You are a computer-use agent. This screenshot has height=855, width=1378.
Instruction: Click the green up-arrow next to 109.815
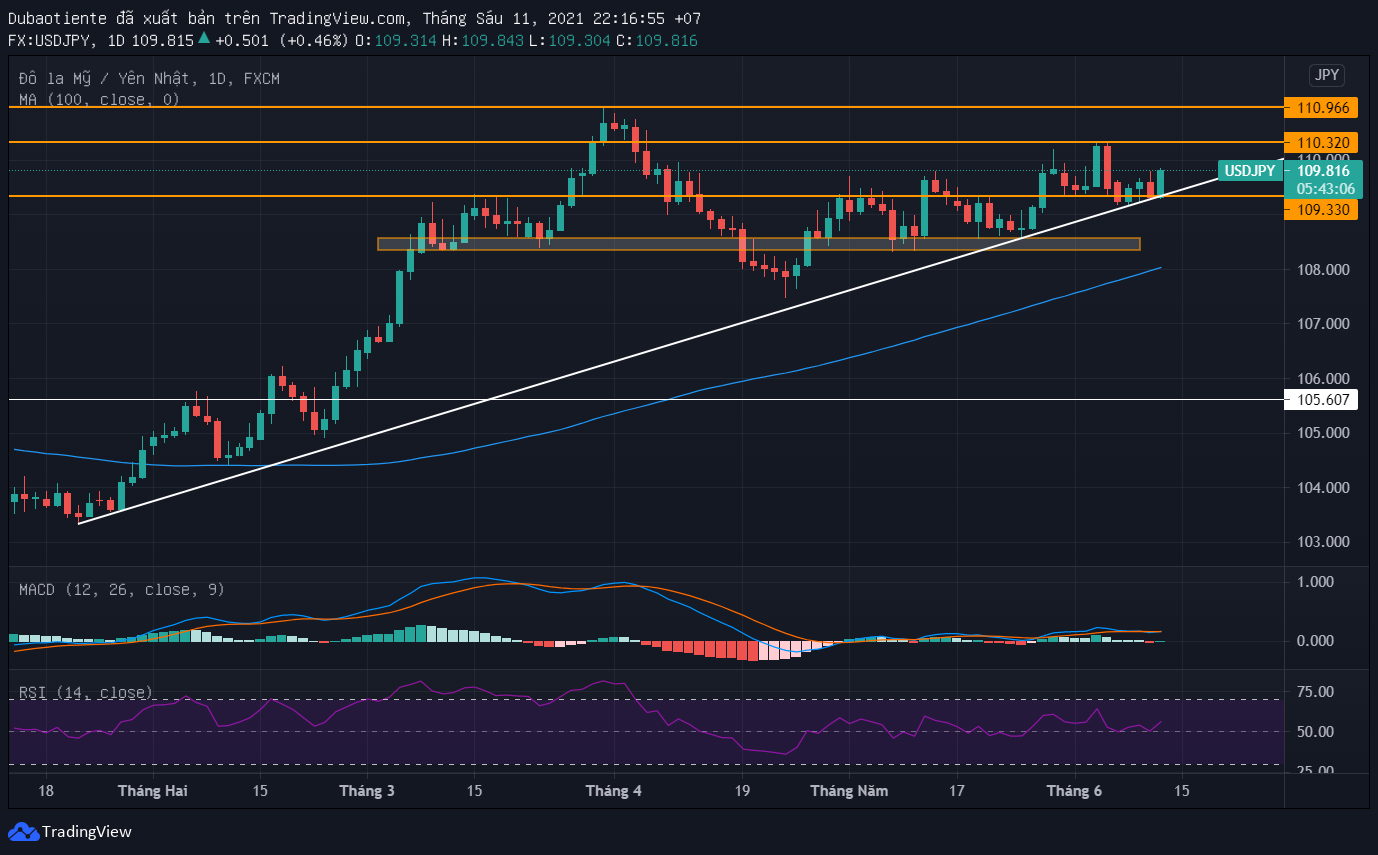click(204, 39)
